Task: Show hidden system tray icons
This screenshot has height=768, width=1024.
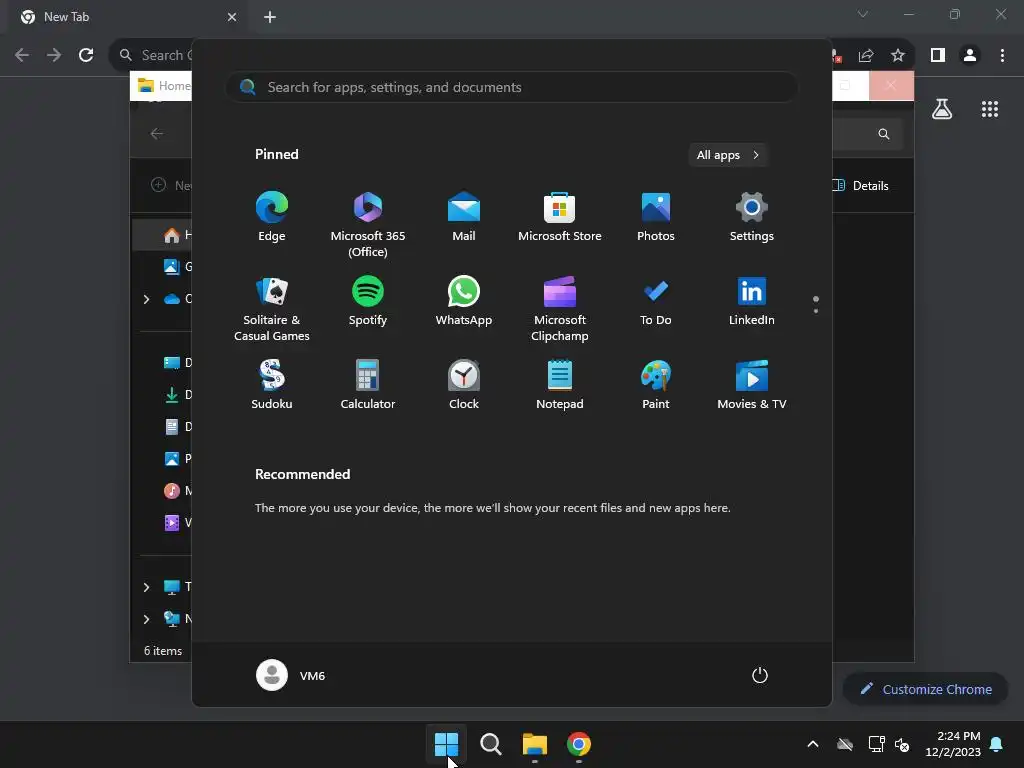Action: click(x=813, y=744)
